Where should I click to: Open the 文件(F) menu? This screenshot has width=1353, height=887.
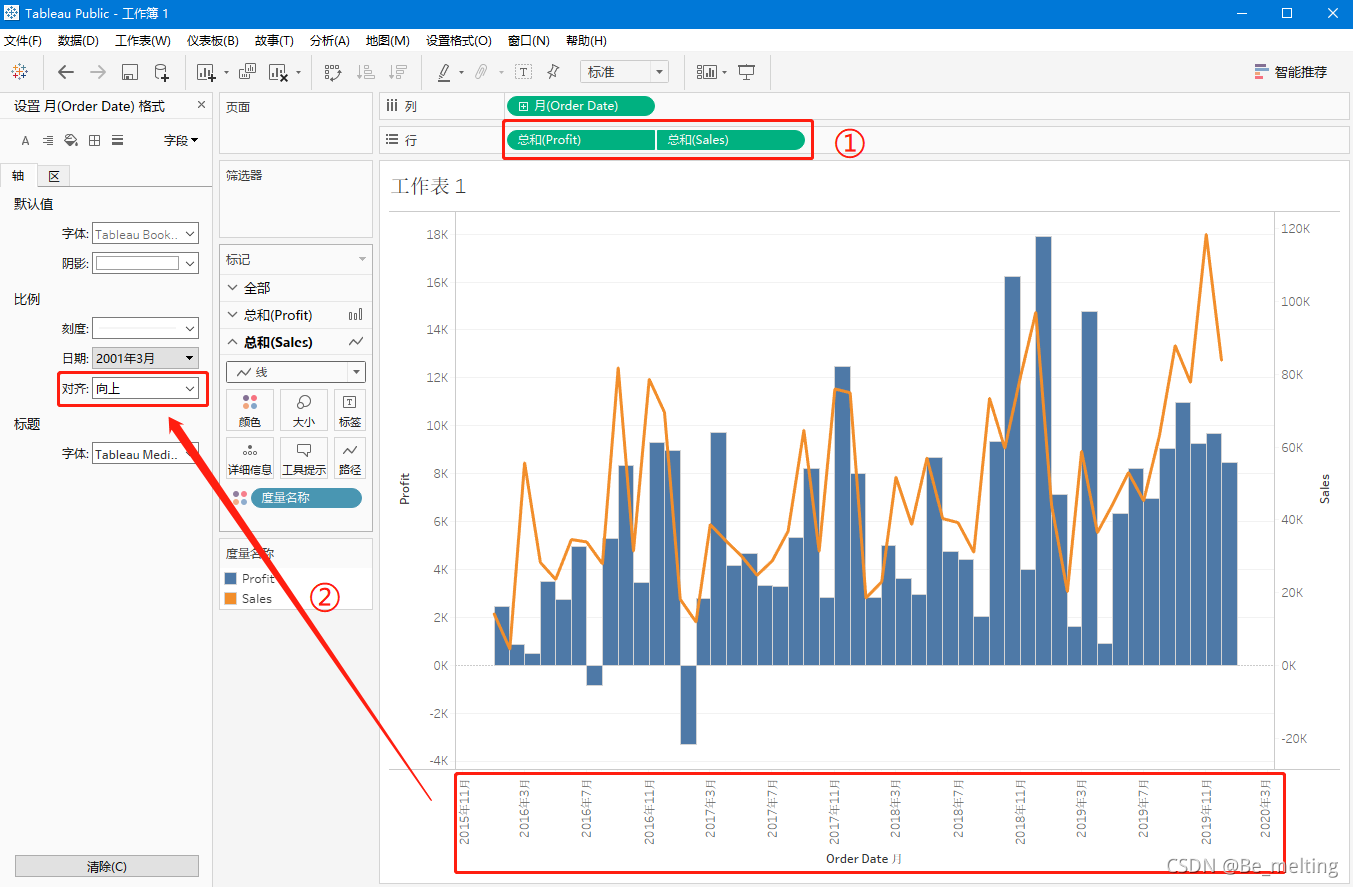(23, 41)
